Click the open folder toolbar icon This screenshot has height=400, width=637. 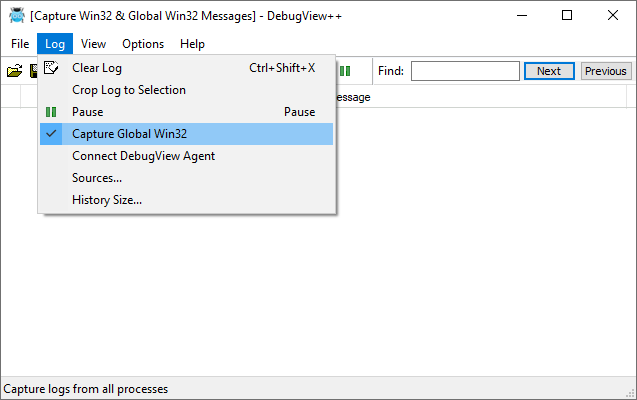point(15,71)
